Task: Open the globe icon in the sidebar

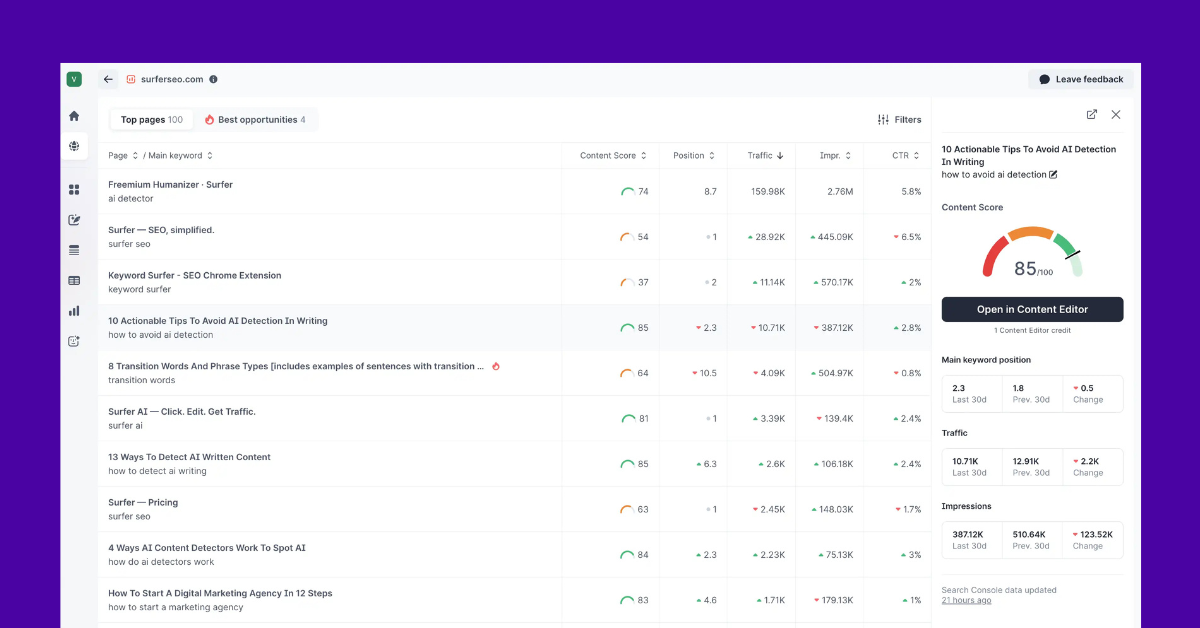Action: [74, 146]
